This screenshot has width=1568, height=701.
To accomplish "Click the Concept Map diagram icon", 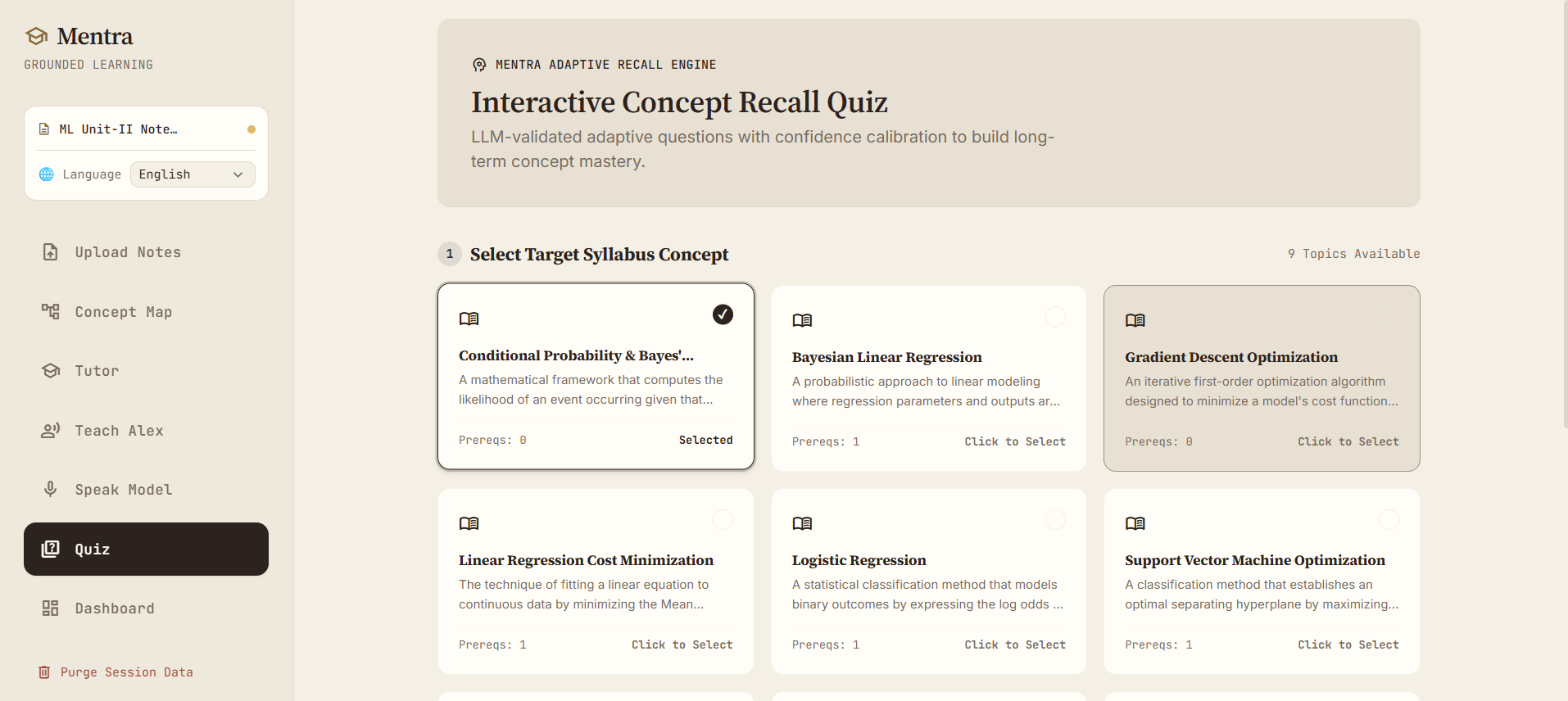I will point(50,311).
